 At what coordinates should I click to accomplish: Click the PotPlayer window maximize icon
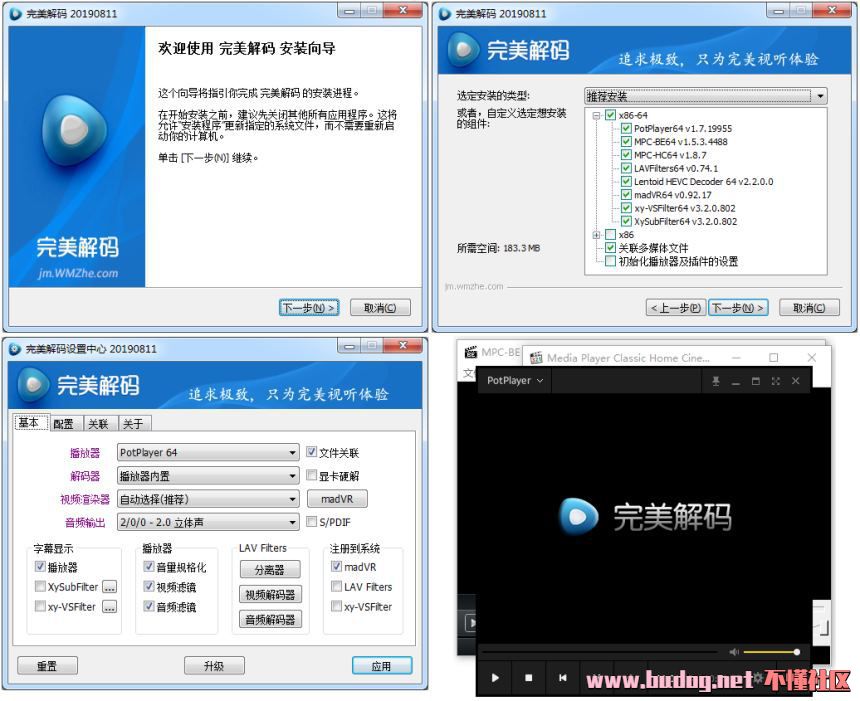[x=755, y=381]
